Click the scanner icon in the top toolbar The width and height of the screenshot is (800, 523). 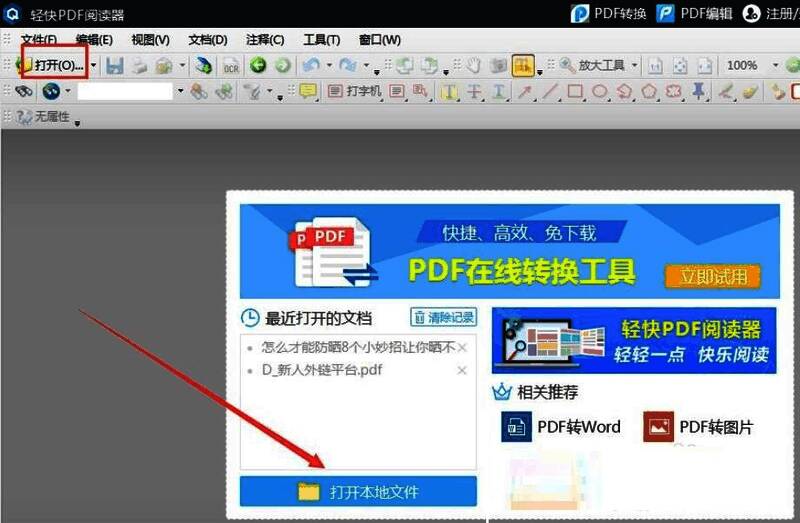click(x=204, y=66)
